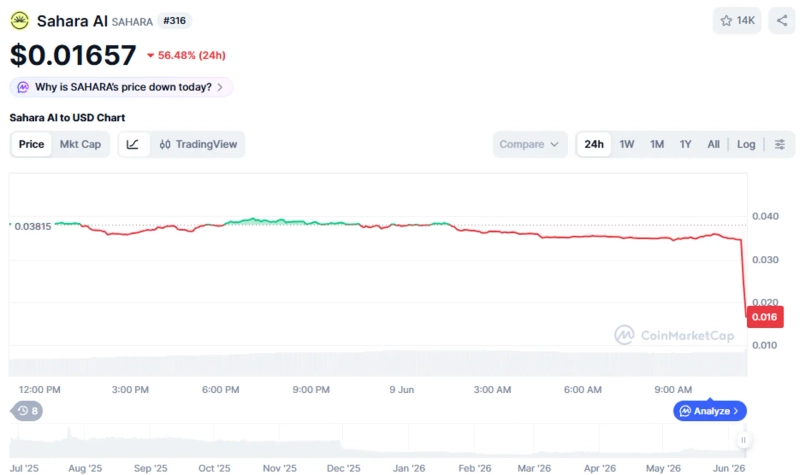Open TradingView candlestick chart
The height and width of the screenshot is (475, 800).
pos(198,144)
